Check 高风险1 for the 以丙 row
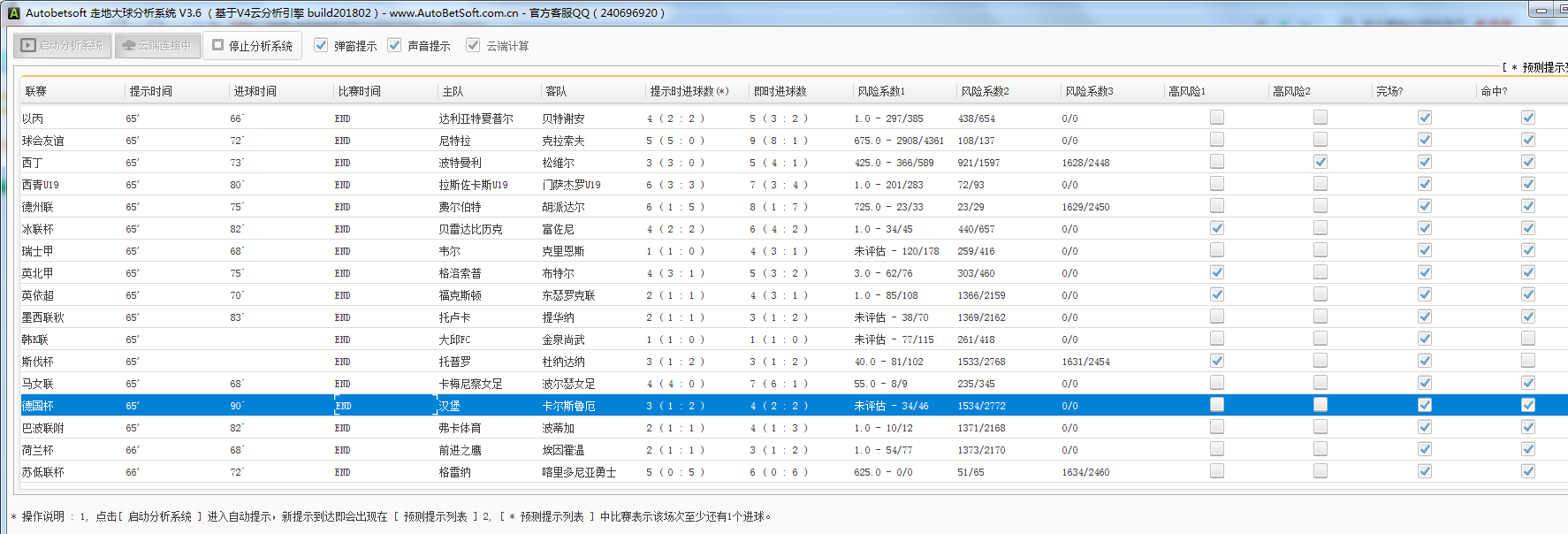 [1217, 118]
